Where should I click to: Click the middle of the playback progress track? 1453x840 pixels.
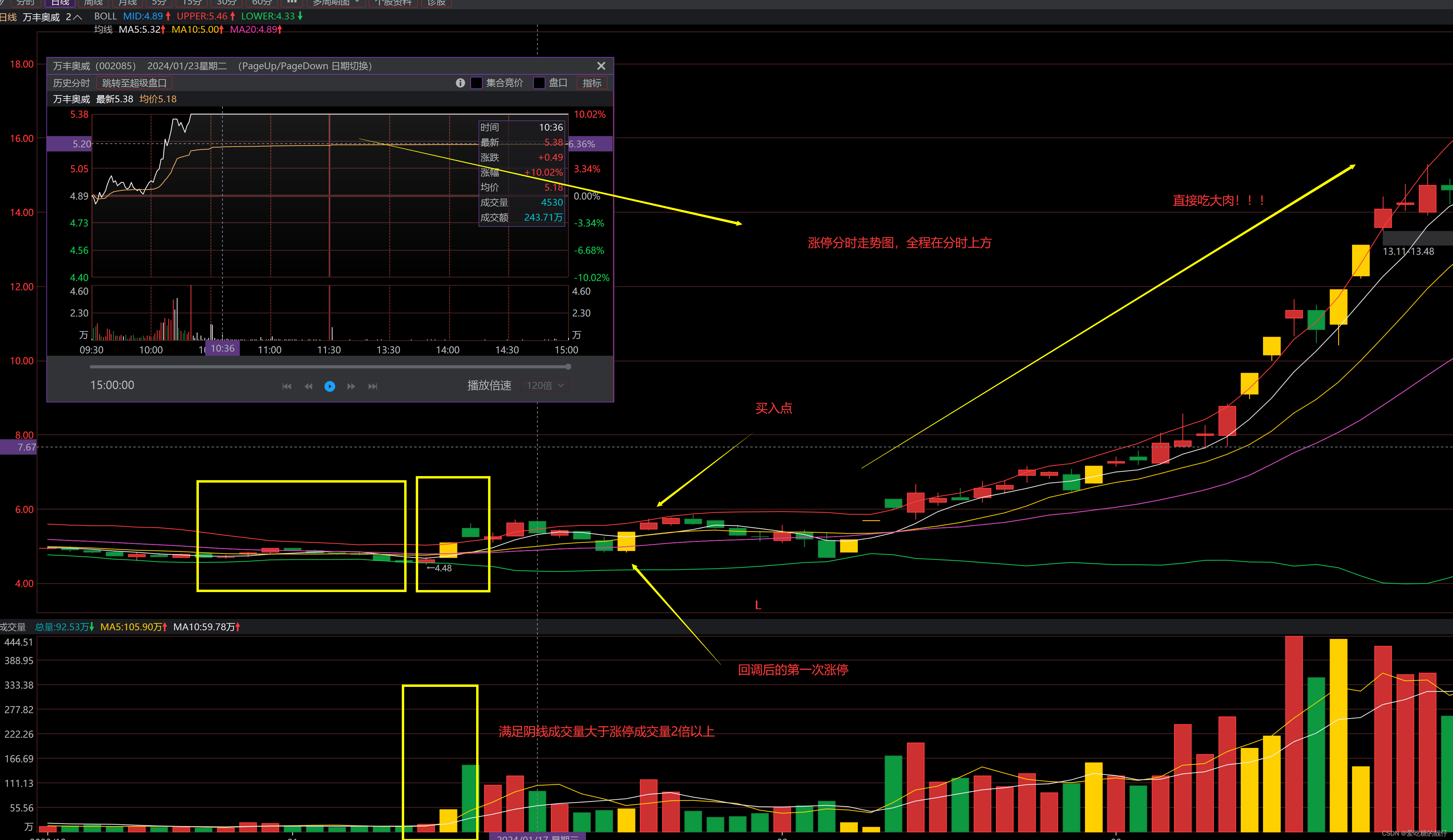click(329, 367)
